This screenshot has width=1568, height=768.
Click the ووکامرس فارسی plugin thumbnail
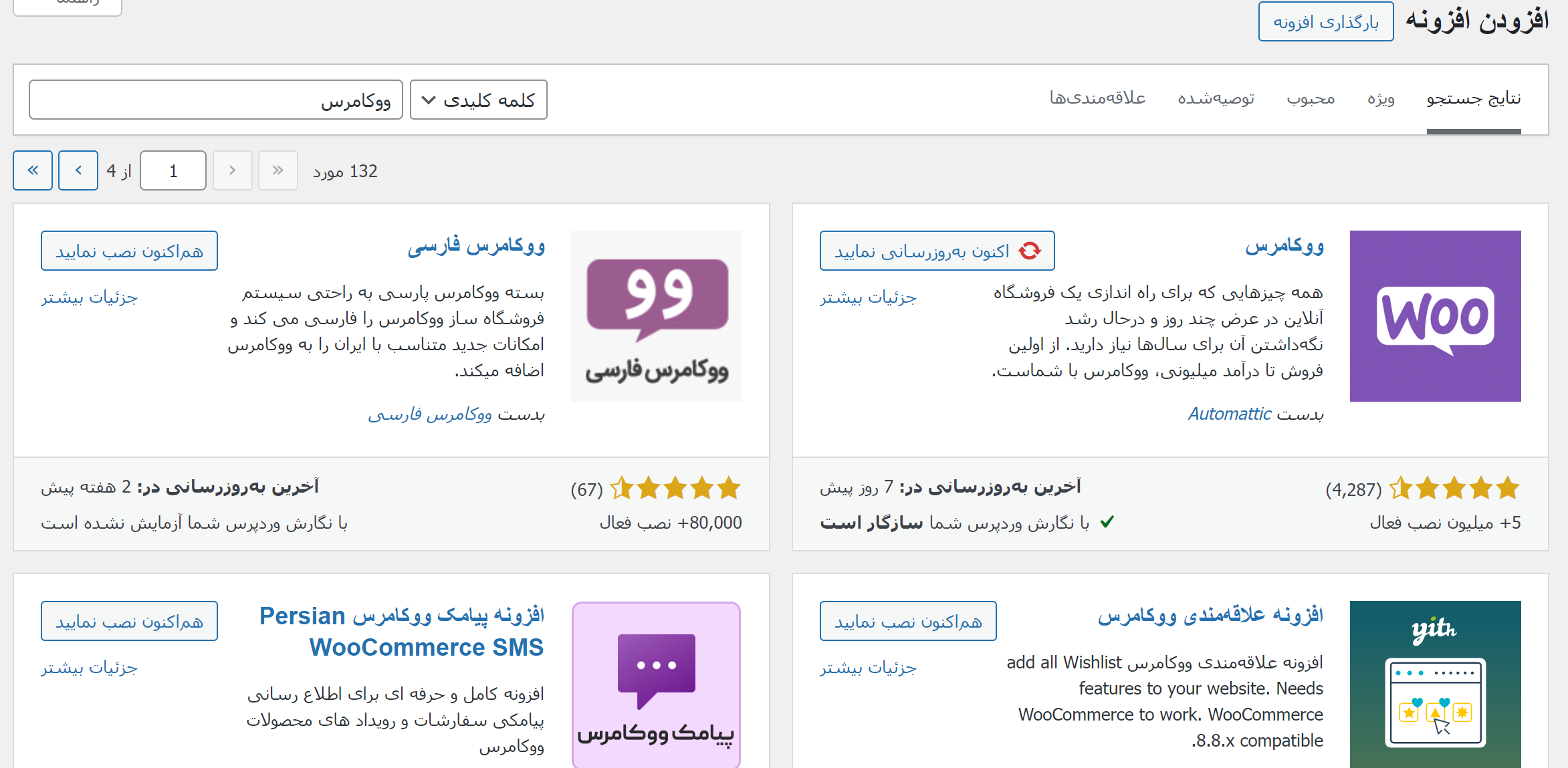click(657, 316)
